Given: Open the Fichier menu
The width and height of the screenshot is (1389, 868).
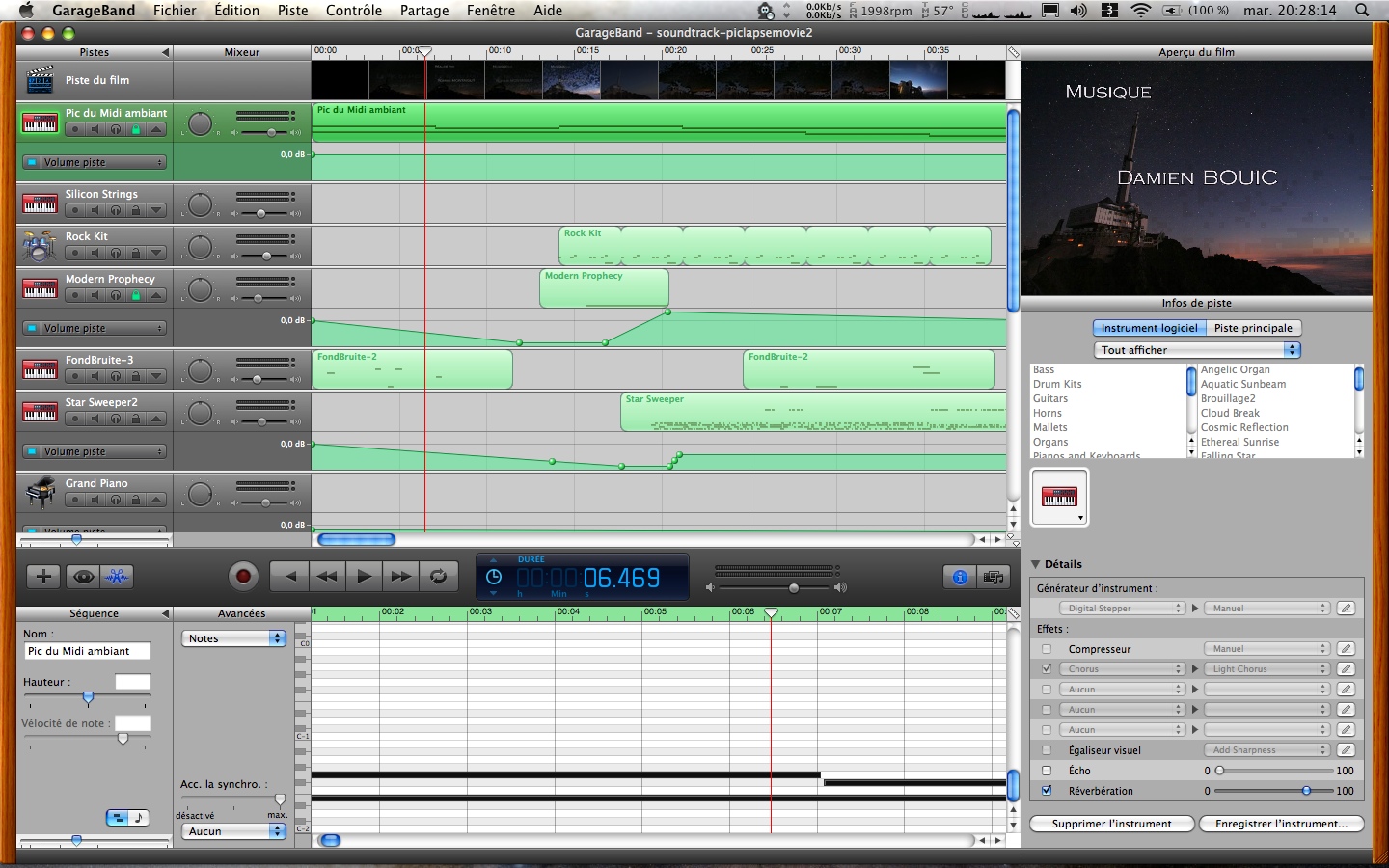Looking at the screenshot, I should tap(175, 11).
